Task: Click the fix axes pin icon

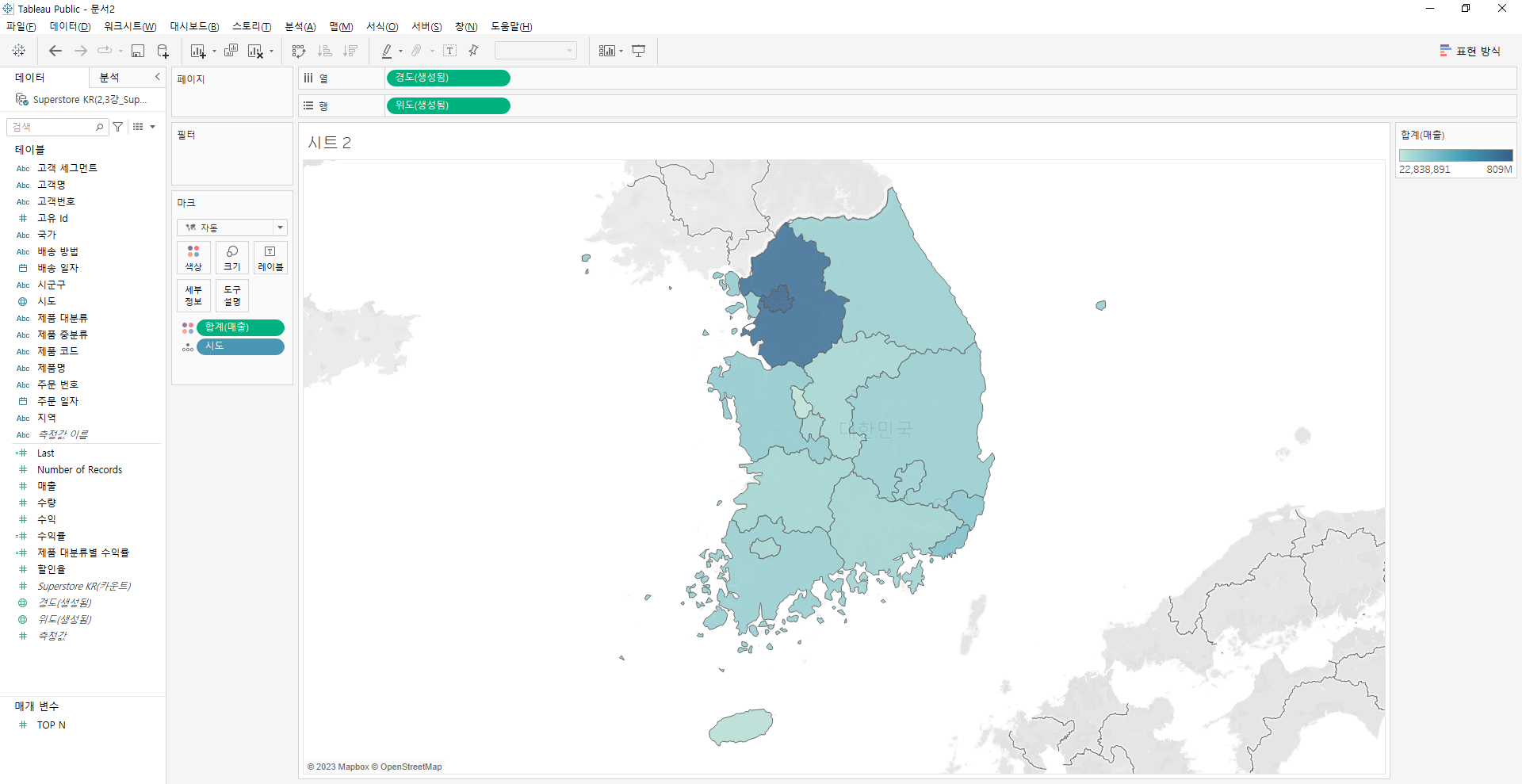Action: coord(473,51)
